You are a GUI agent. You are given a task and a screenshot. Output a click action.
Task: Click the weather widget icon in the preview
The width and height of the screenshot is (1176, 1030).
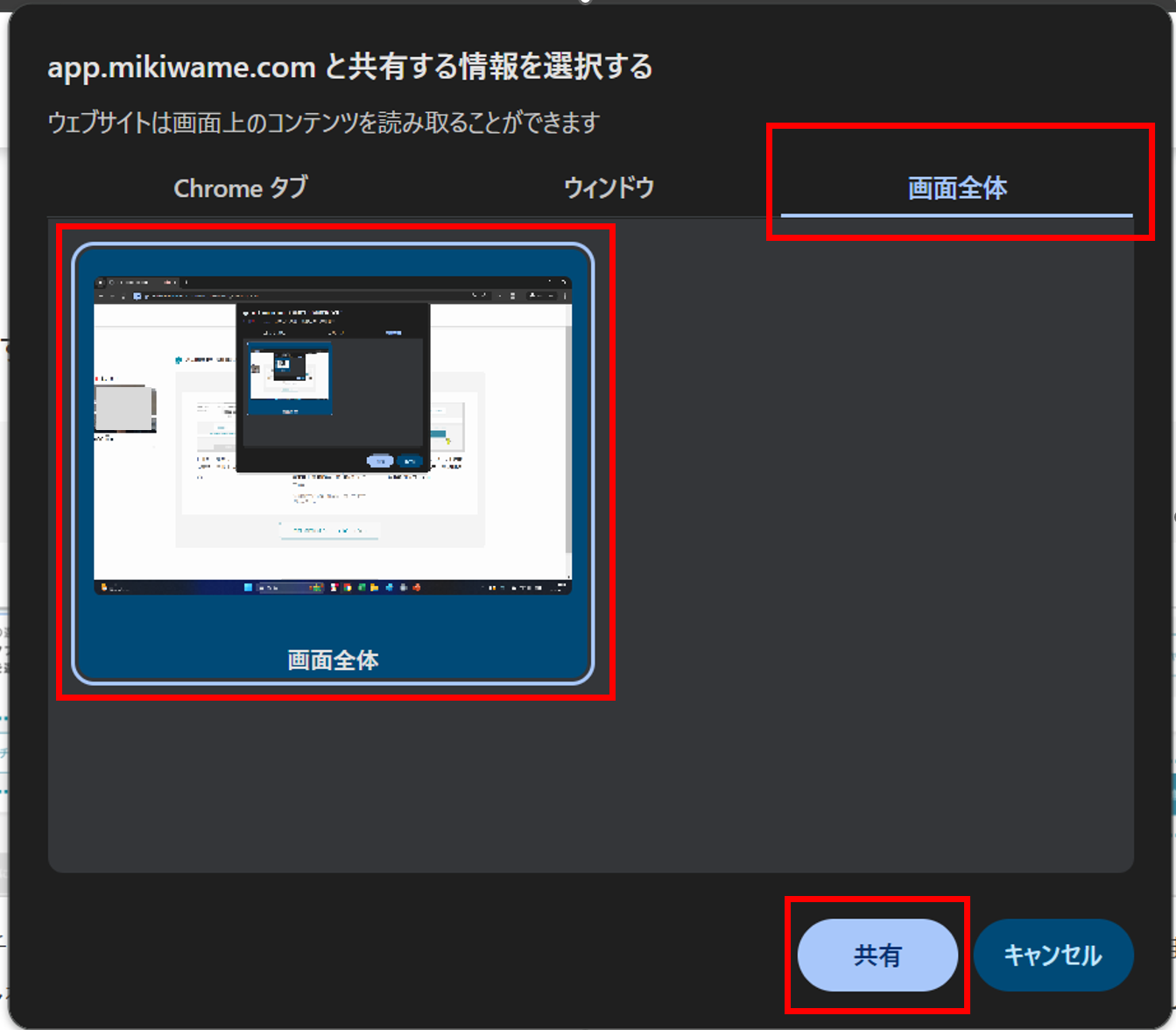(x=316, y=588)
